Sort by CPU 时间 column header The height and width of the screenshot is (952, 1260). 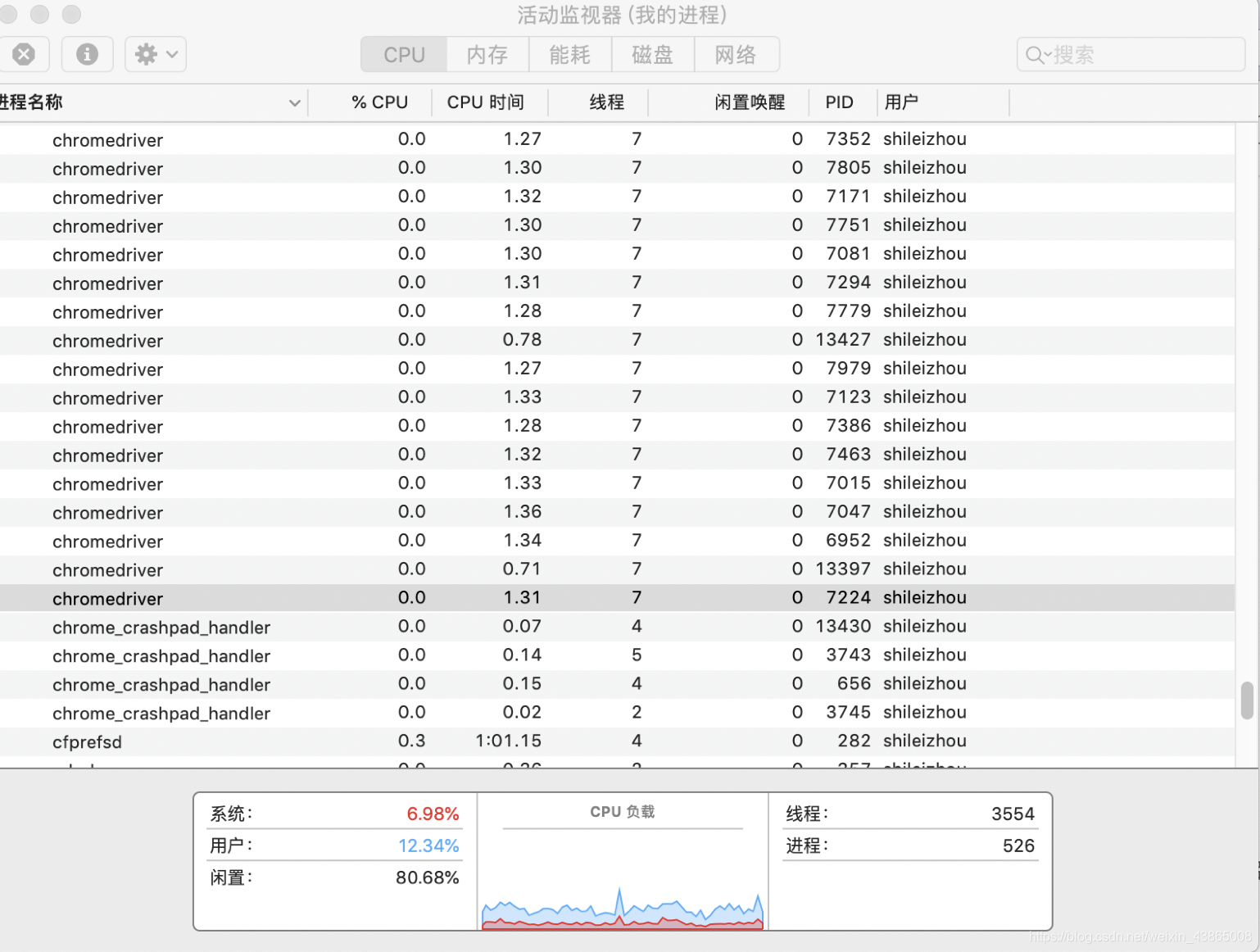486,102
